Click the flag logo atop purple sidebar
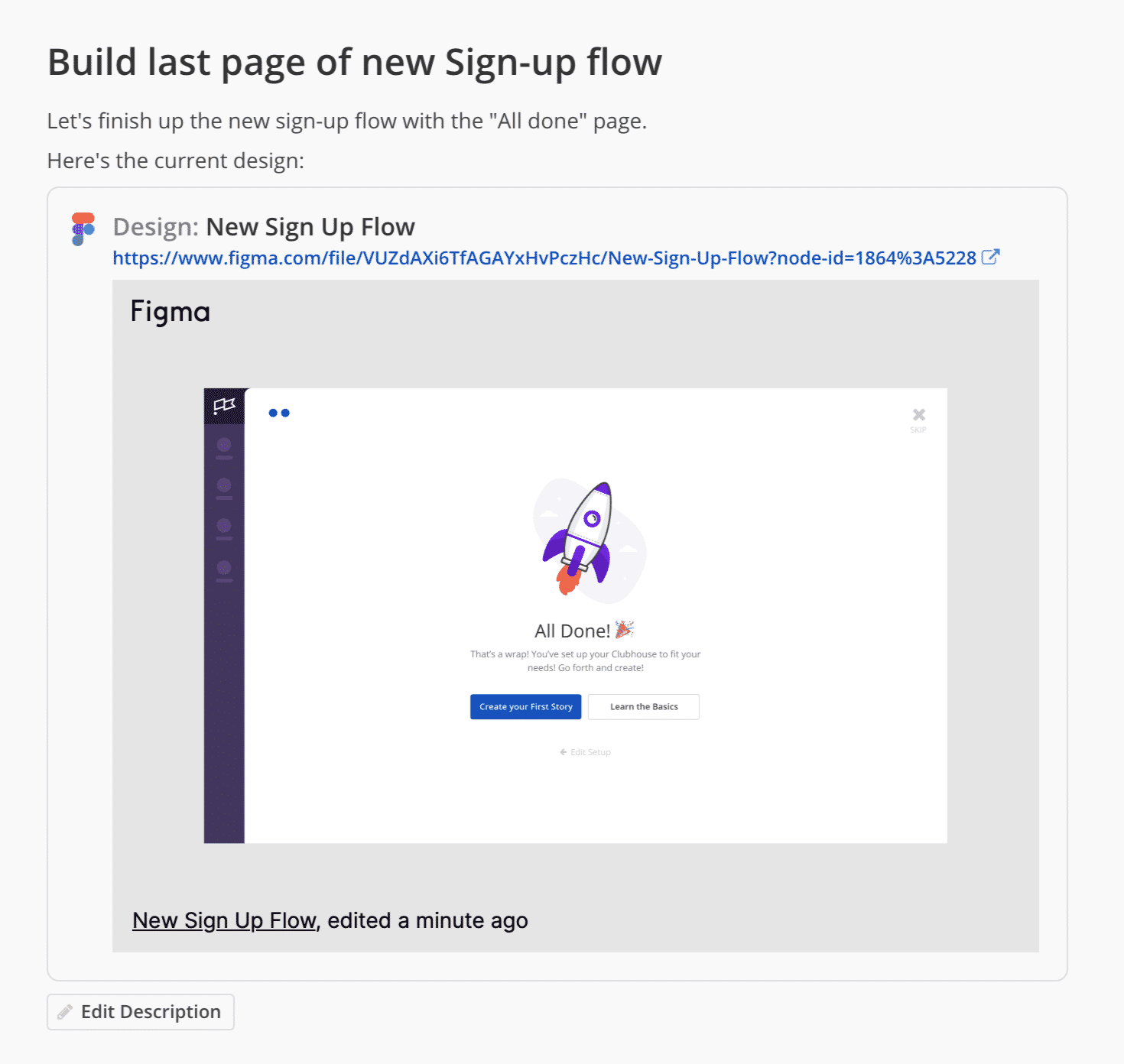The width and height of the screenshot is (1124, 1064). (x=224, y=406)
